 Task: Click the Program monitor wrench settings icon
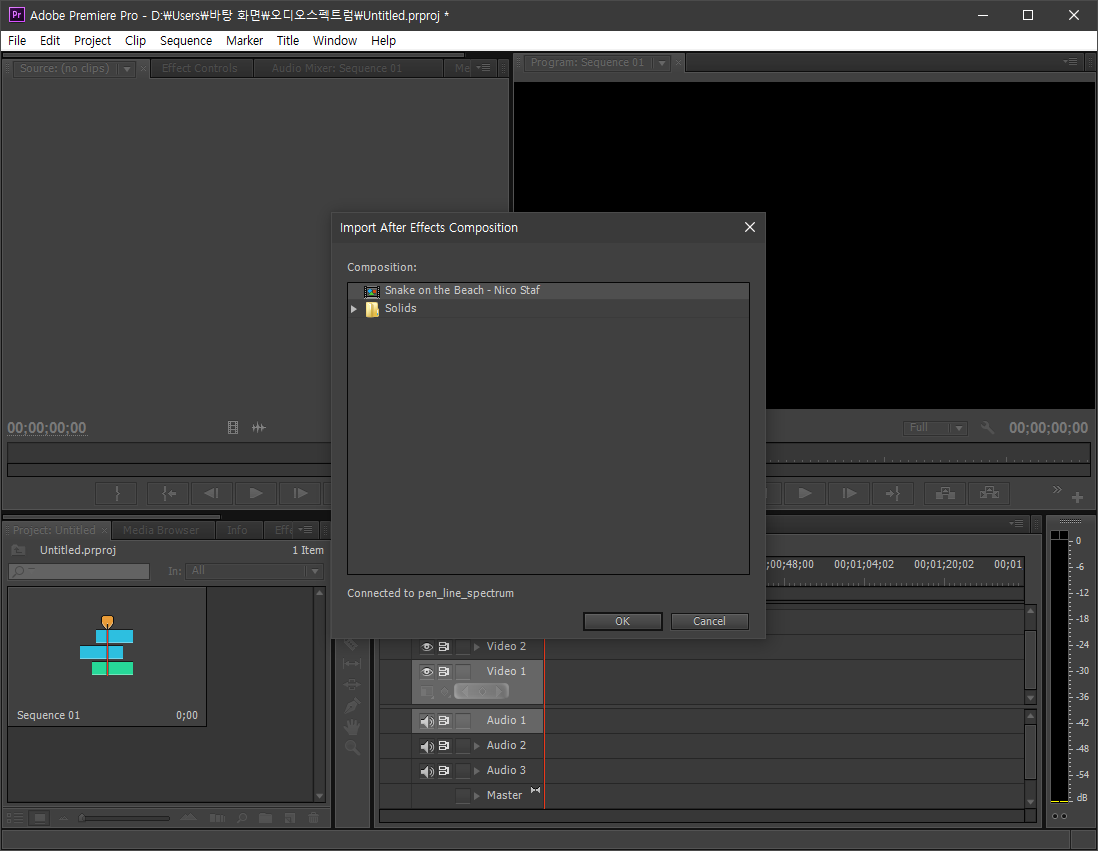coord(987,427)
